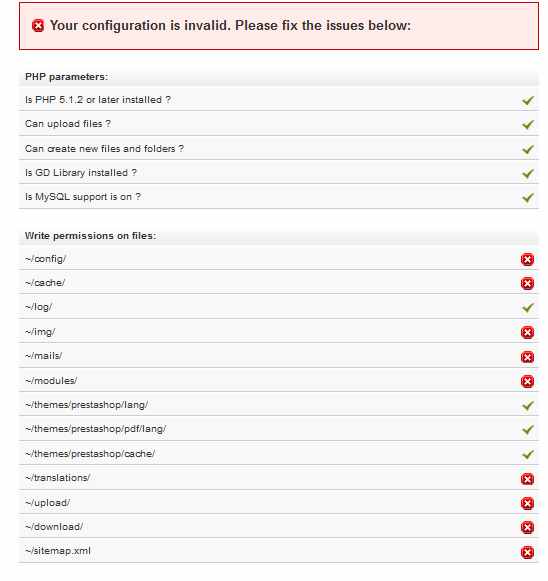Click the red X next to ~/cache/
The image size is (548, 581).
click(527, 283)
